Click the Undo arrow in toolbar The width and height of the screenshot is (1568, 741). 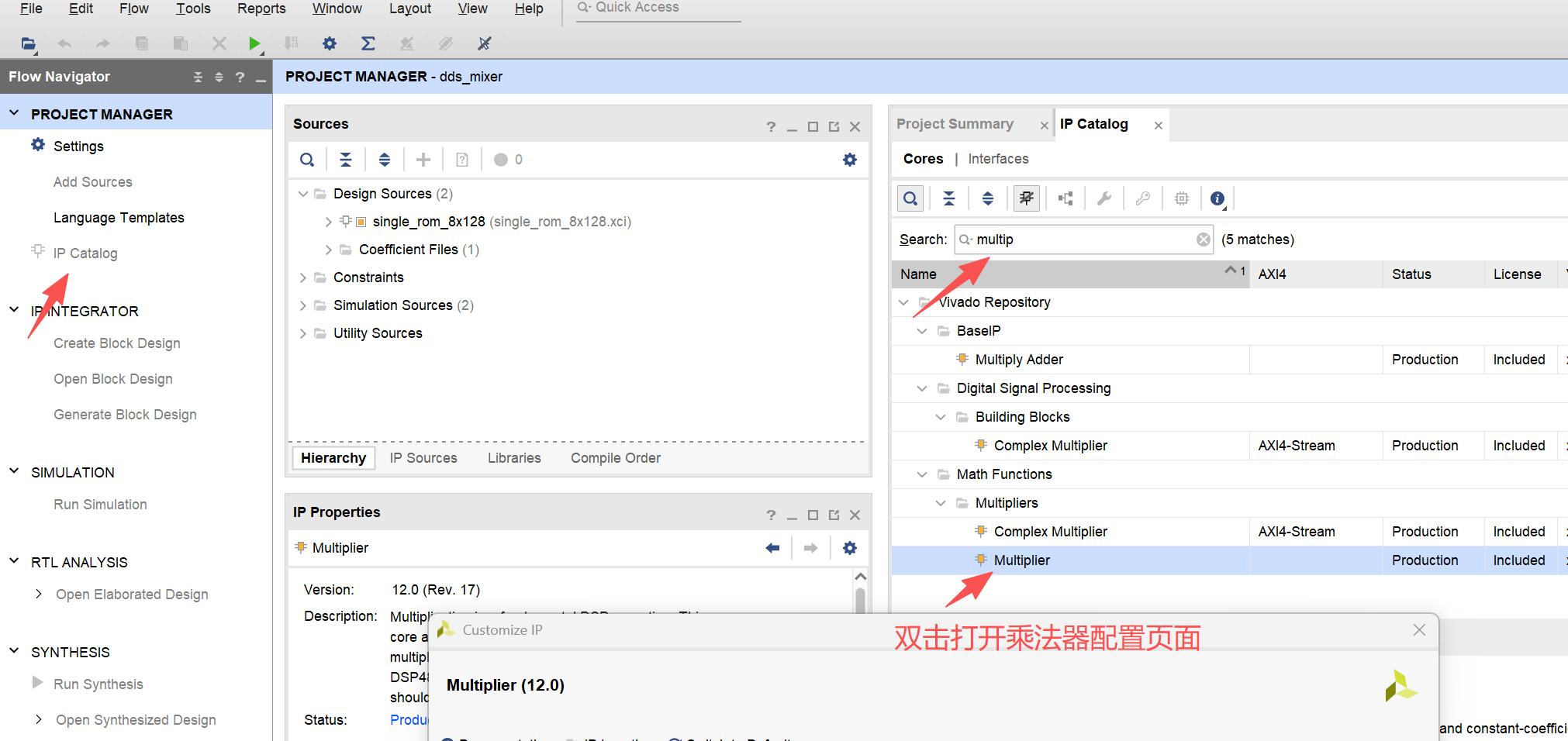click(x=64, y=44)
